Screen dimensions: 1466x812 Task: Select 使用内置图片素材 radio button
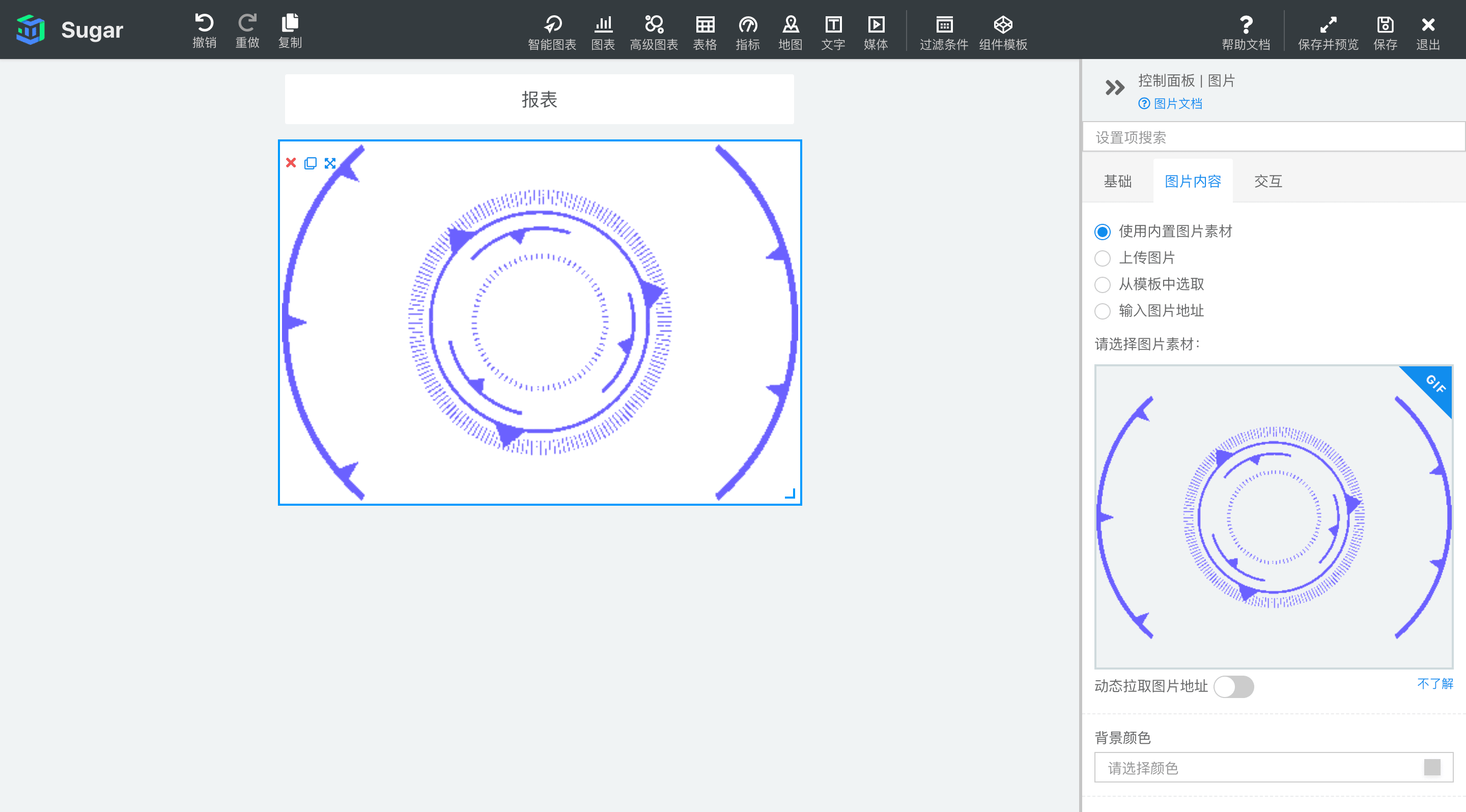1101,231
